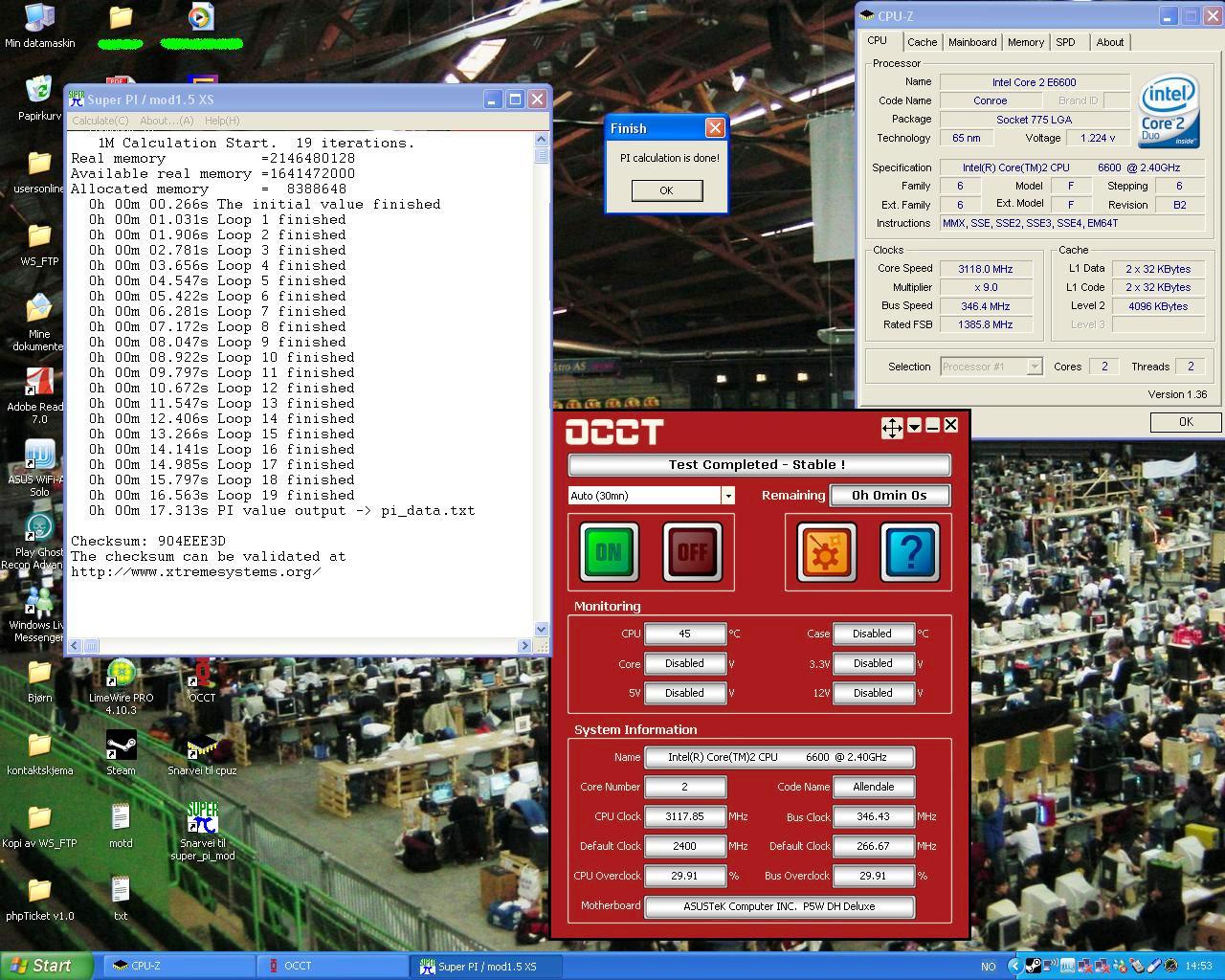Viewport: 1225px width, 980px height.
Task: Open CPU-Z Processor #1 selection dropdown
Action: [x=991, y=367]
